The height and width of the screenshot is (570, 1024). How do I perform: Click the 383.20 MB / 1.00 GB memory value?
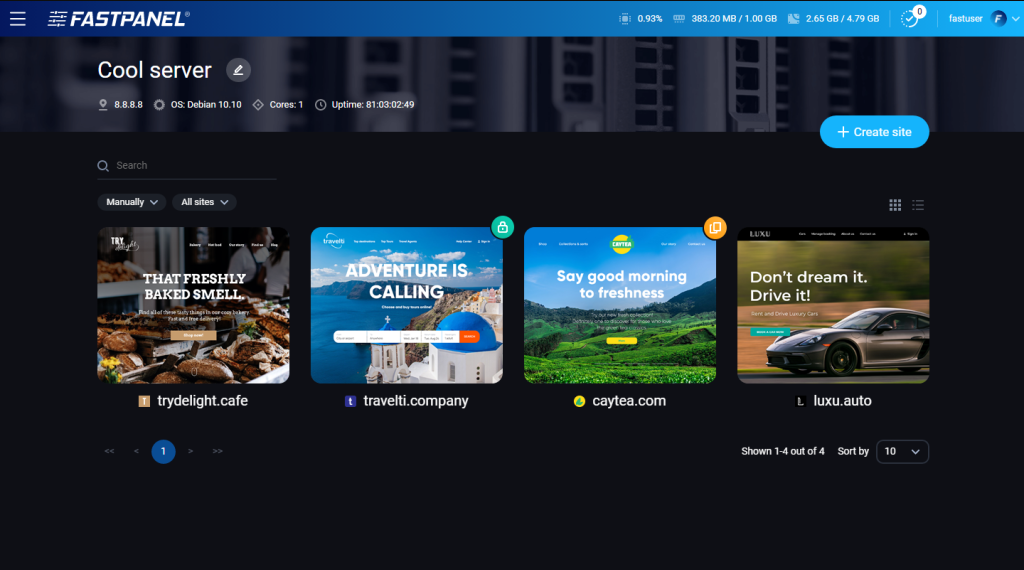(x=734, y=19)
